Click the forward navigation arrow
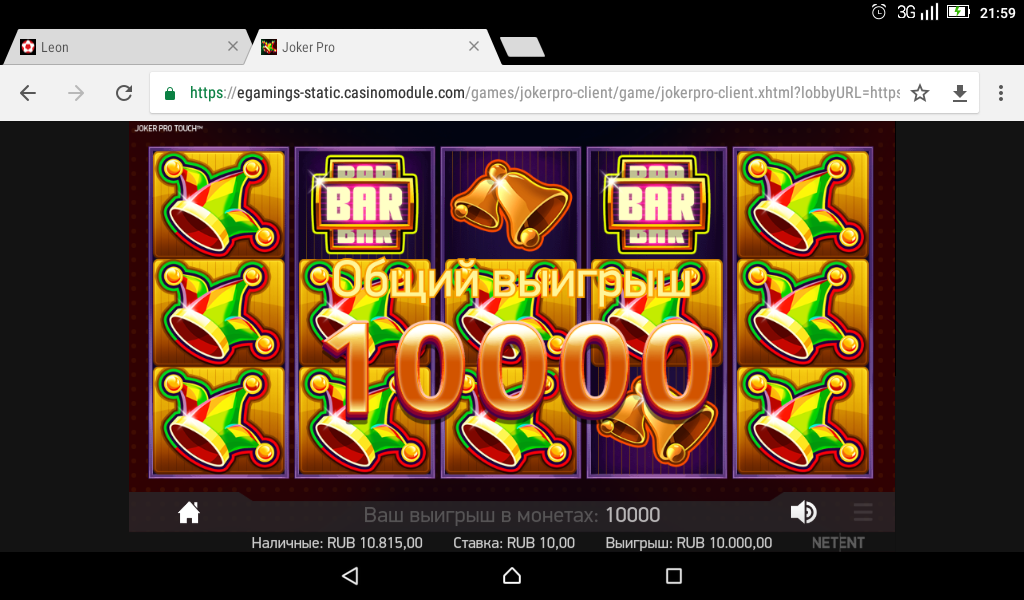This screenshot has height=600, width=1024. click(76, 93)
